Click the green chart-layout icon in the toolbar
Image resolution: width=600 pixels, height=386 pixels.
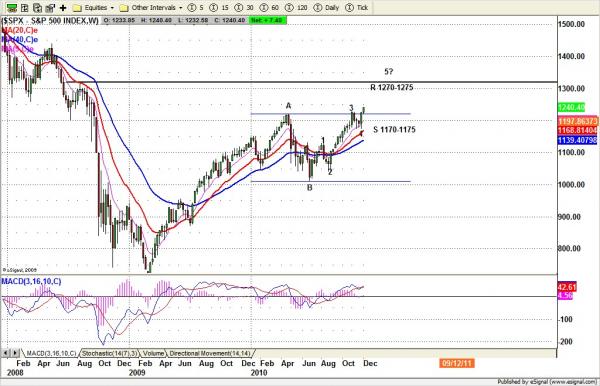click(x=12, y=7)
